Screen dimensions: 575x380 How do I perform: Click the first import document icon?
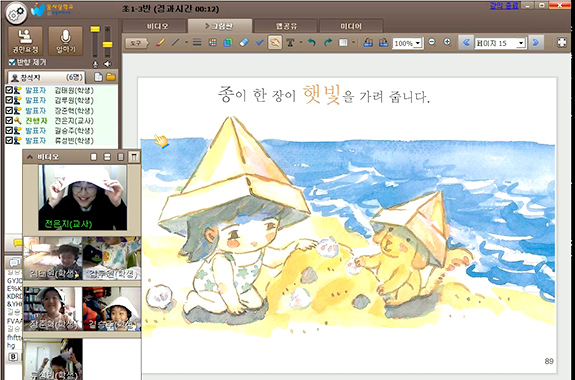point(368,43)
